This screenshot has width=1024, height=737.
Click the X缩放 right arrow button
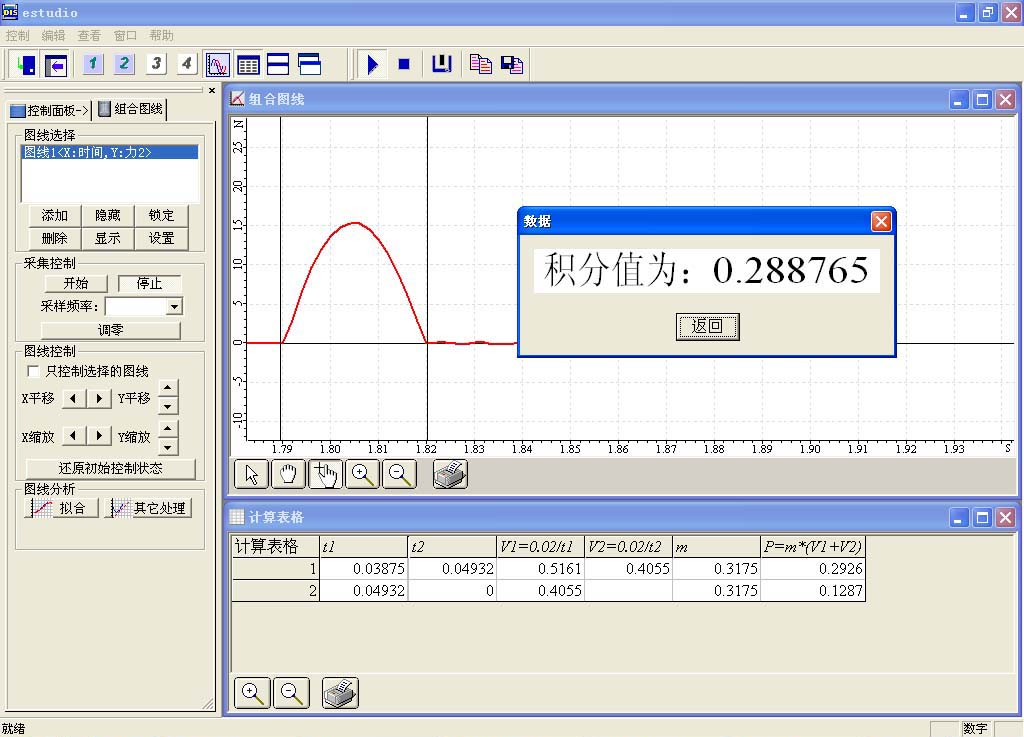(x=99, y=436)
